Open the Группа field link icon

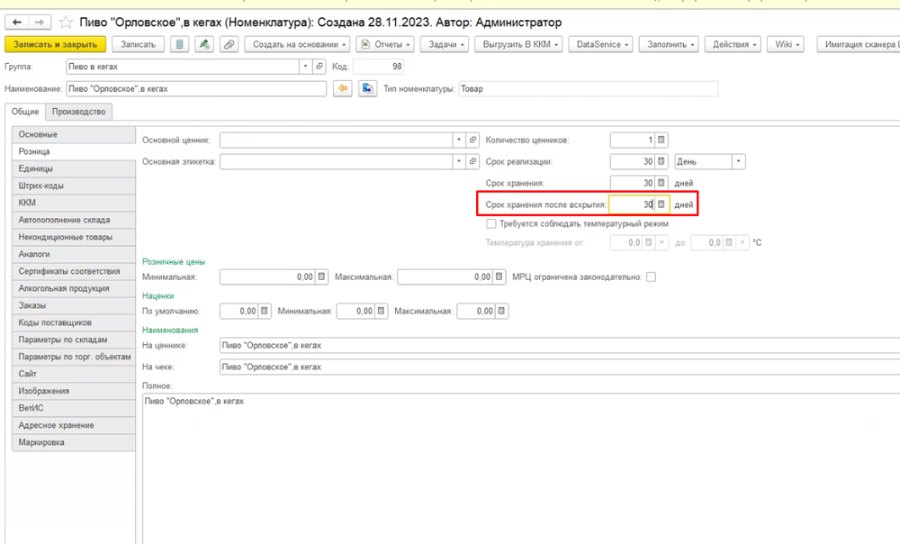coord(320,67)
